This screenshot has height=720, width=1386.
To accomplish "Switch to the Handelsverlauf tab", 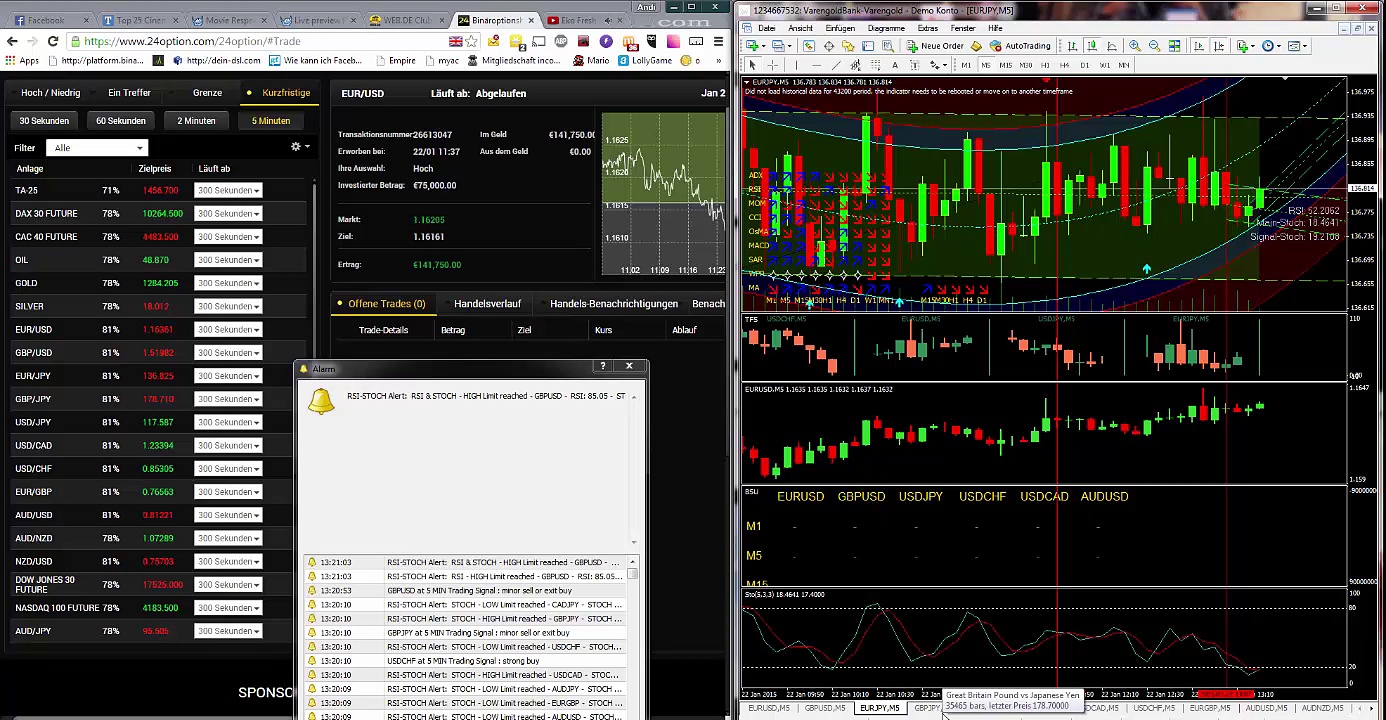I will (x=487, y=304).
